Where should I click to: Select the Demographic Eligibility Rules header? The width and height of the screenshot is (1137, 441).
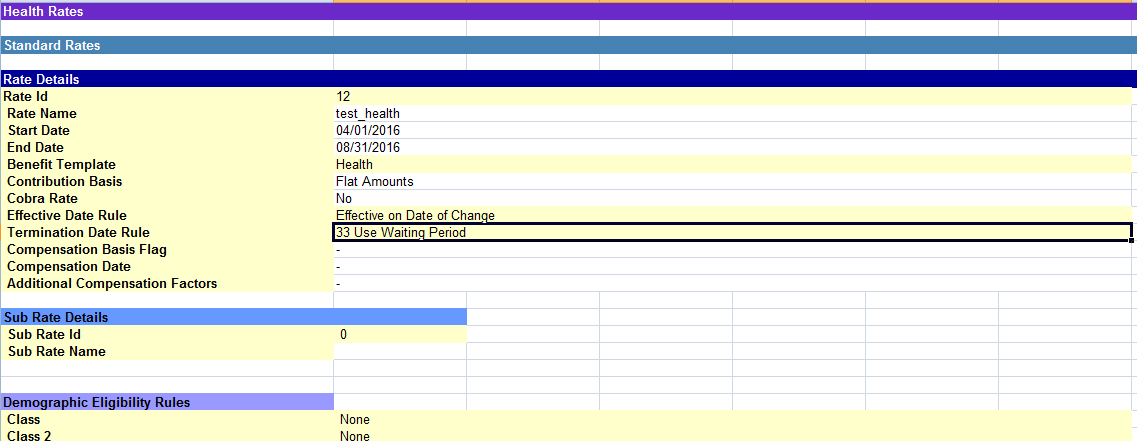(x=167, y=402)
